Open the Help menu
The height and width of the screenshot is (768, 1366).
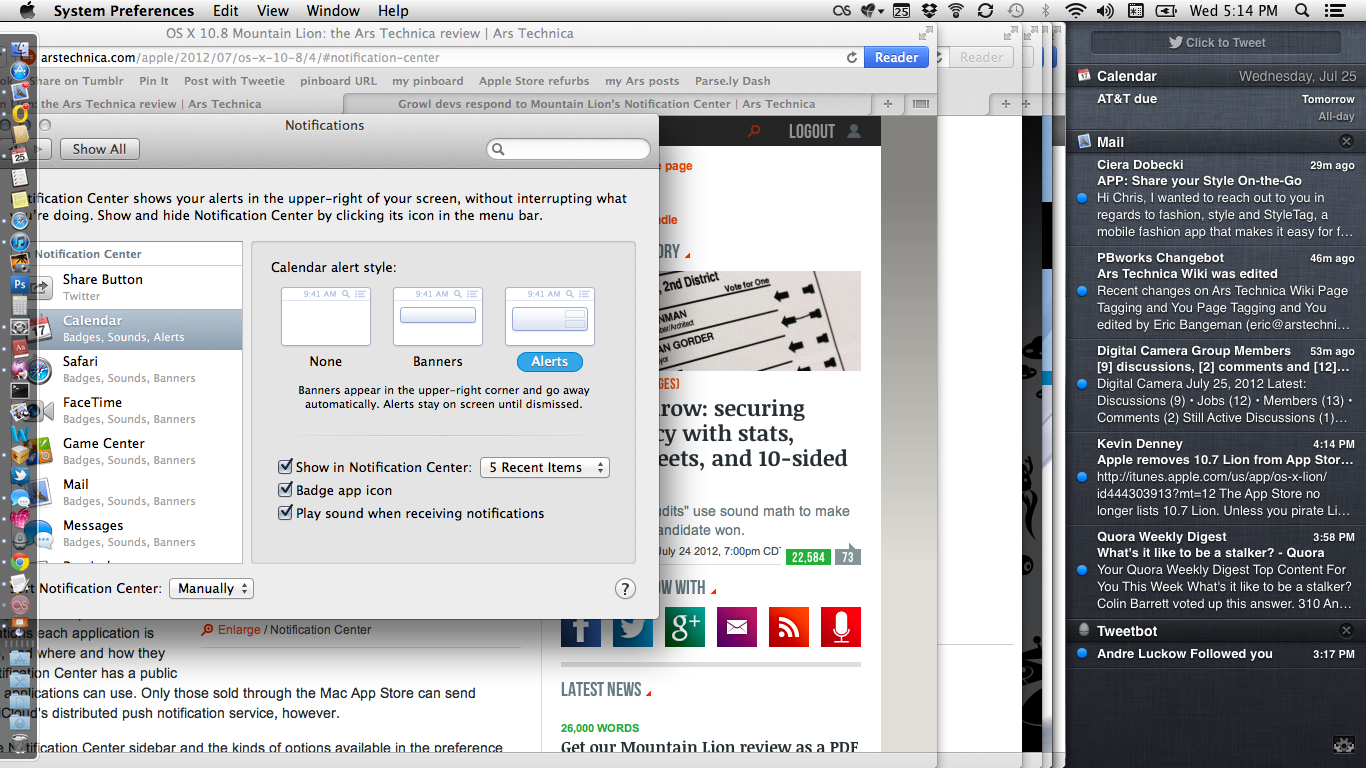click(393, 11)
